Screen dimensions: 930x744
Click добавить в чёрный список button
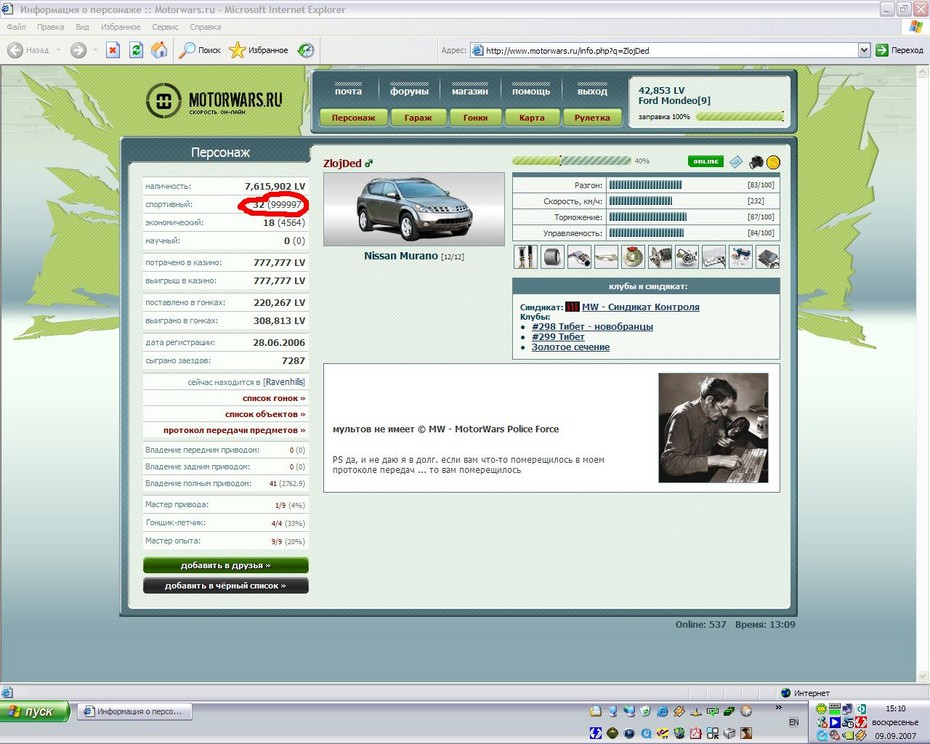coord(225,586)
